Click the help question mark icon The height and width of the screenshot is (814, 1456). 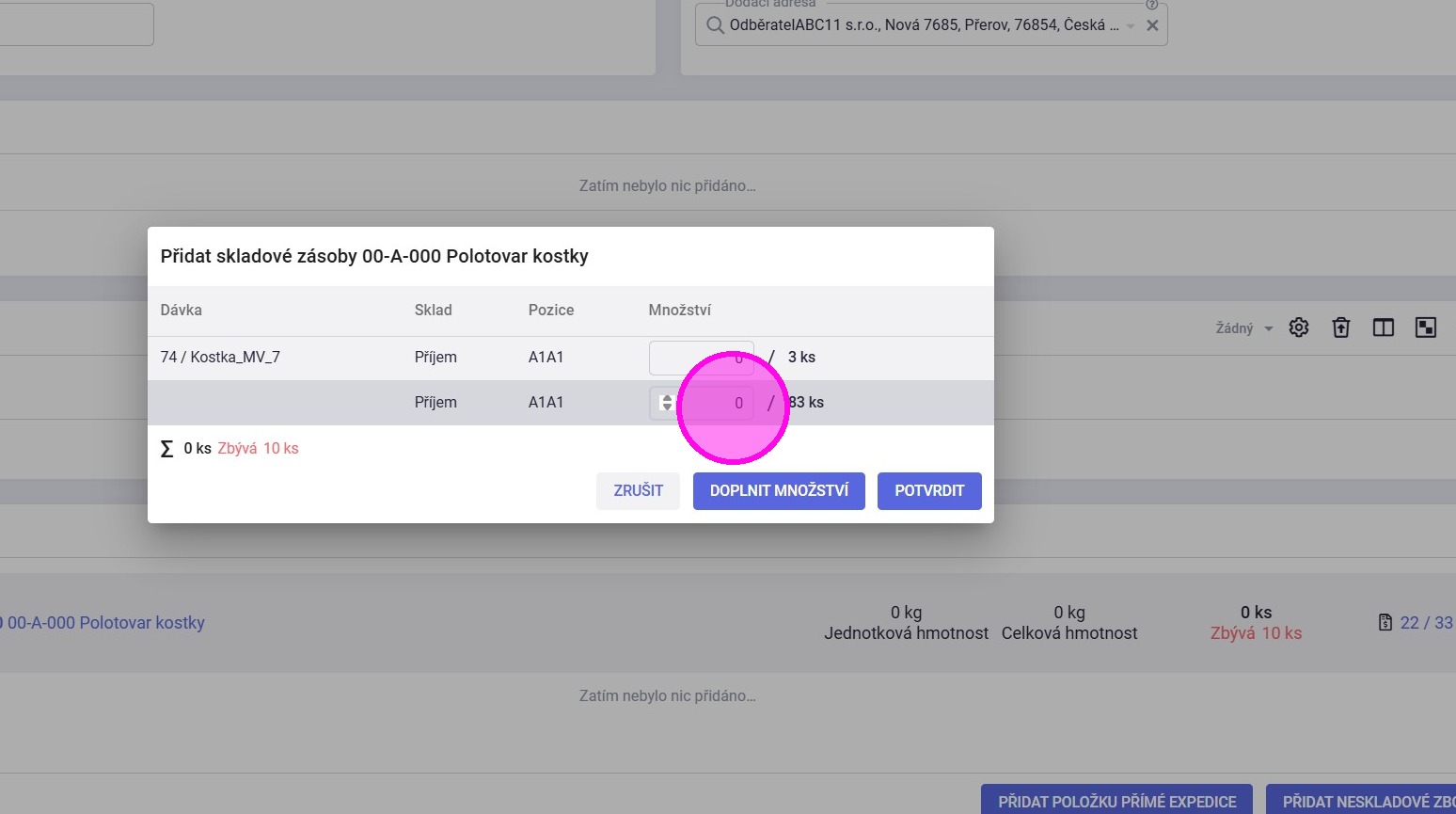pos(1152,5)
